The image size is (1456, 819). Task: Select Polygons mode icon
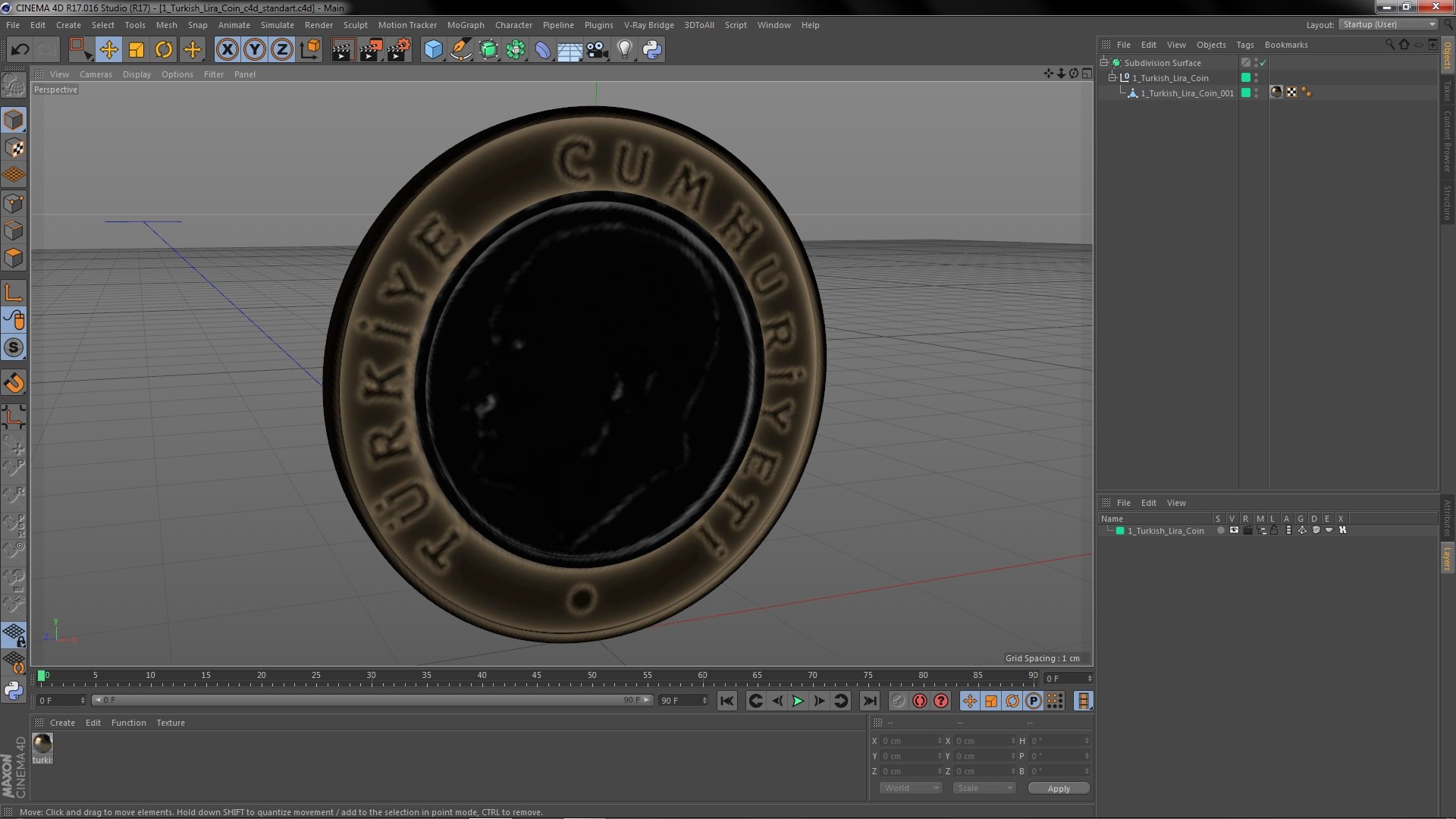click(x=14, y=258)
